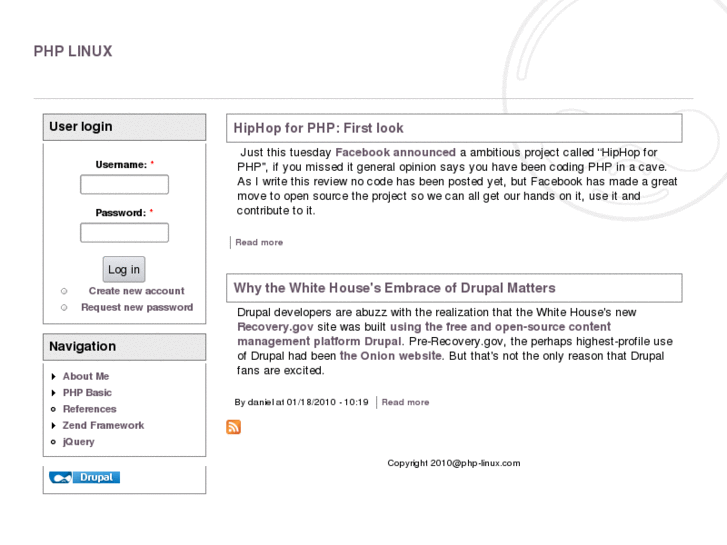Read more of the Drupal Matters article
The image size is (727, 545).
tap(405, 402)
